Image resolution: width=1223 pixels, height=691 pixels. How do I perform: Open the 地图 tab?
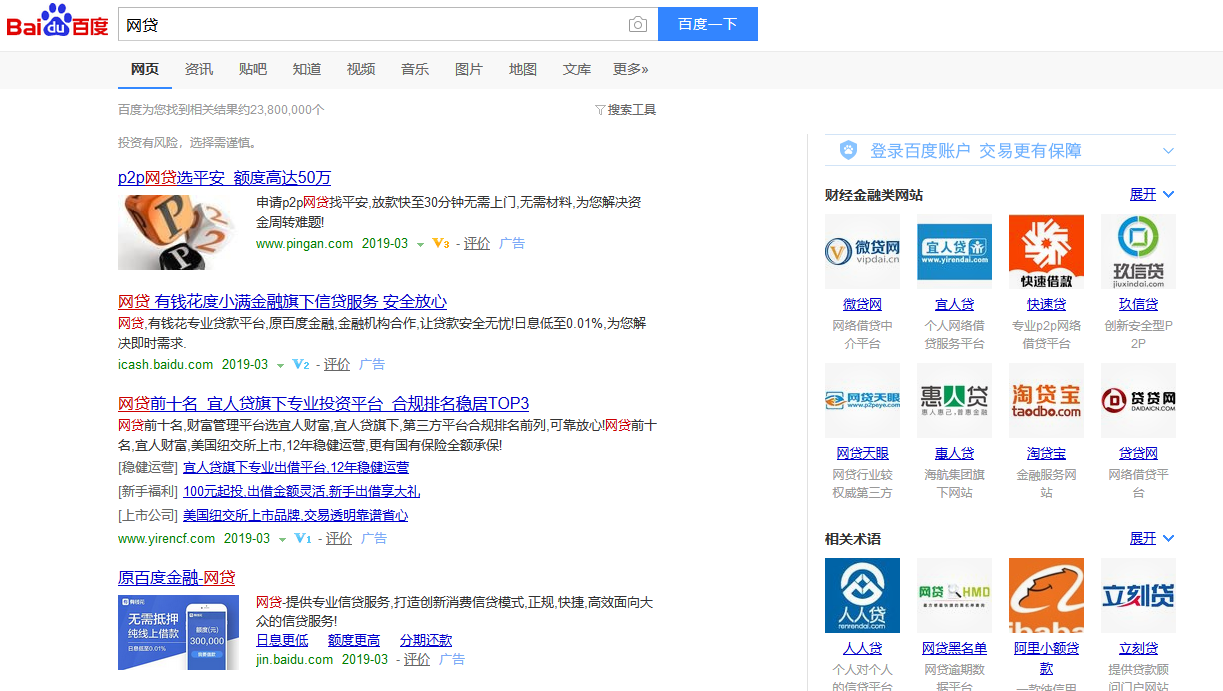coord(523,69)
